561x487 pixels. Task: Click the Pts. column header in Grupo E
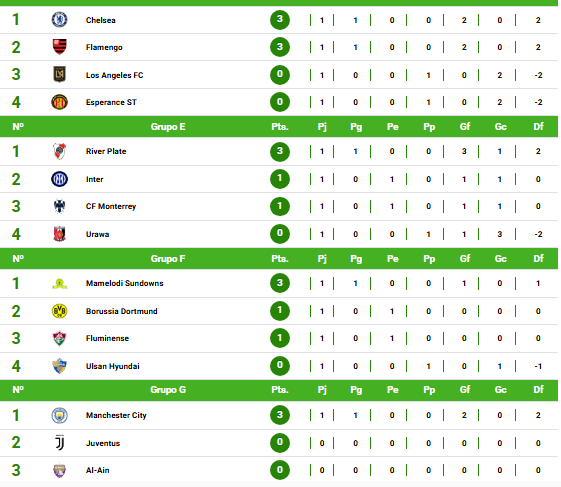click(280, 127)
